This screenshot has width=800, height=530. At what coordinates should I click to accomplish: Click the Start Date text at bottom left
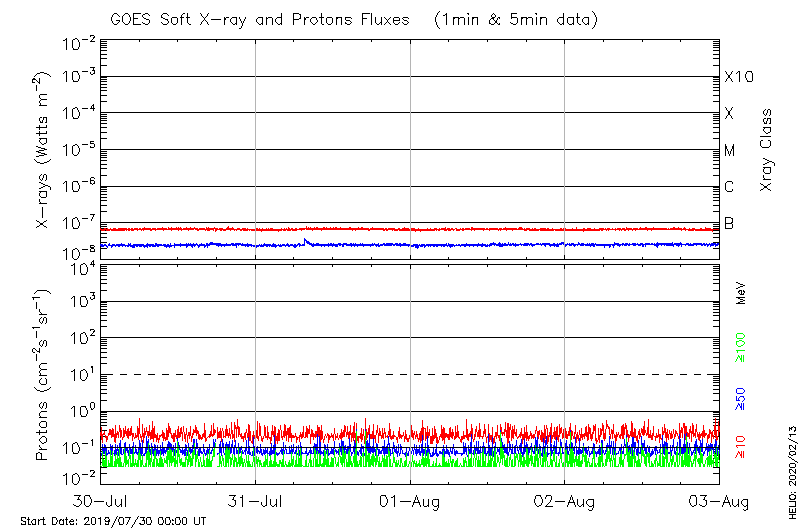pos(113,521)
